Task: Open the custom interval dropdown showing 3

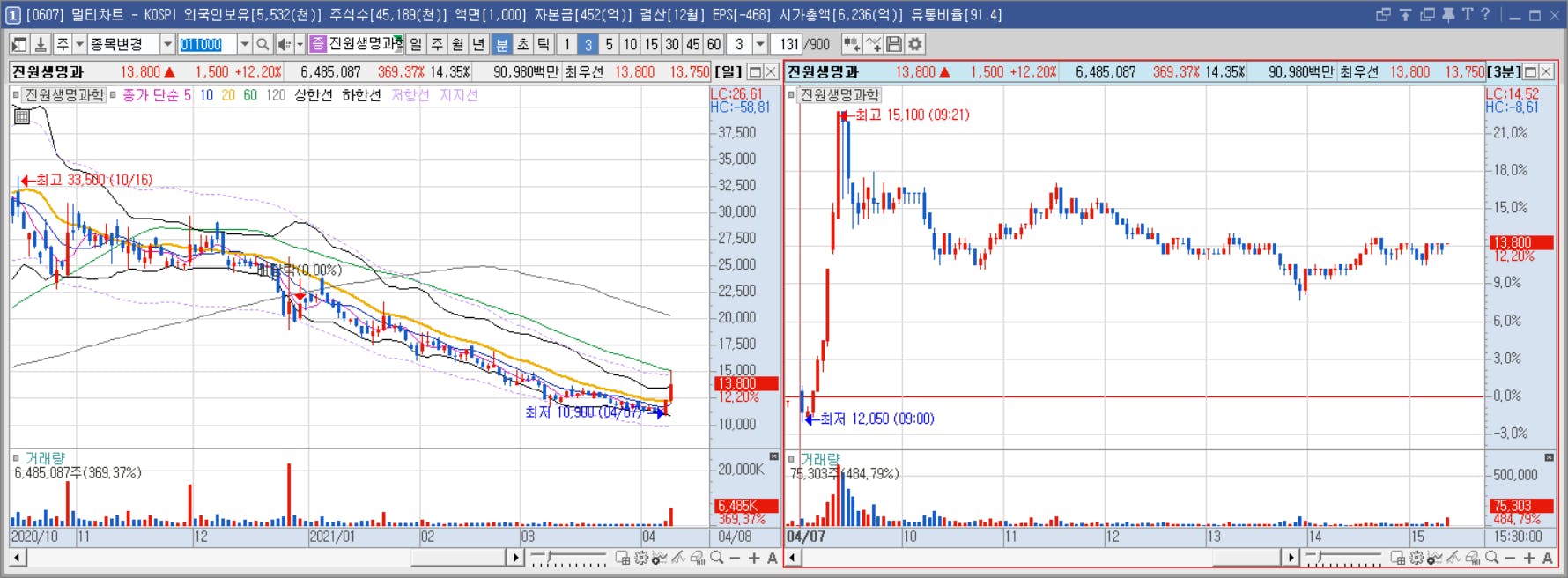Action: [760, 44]
